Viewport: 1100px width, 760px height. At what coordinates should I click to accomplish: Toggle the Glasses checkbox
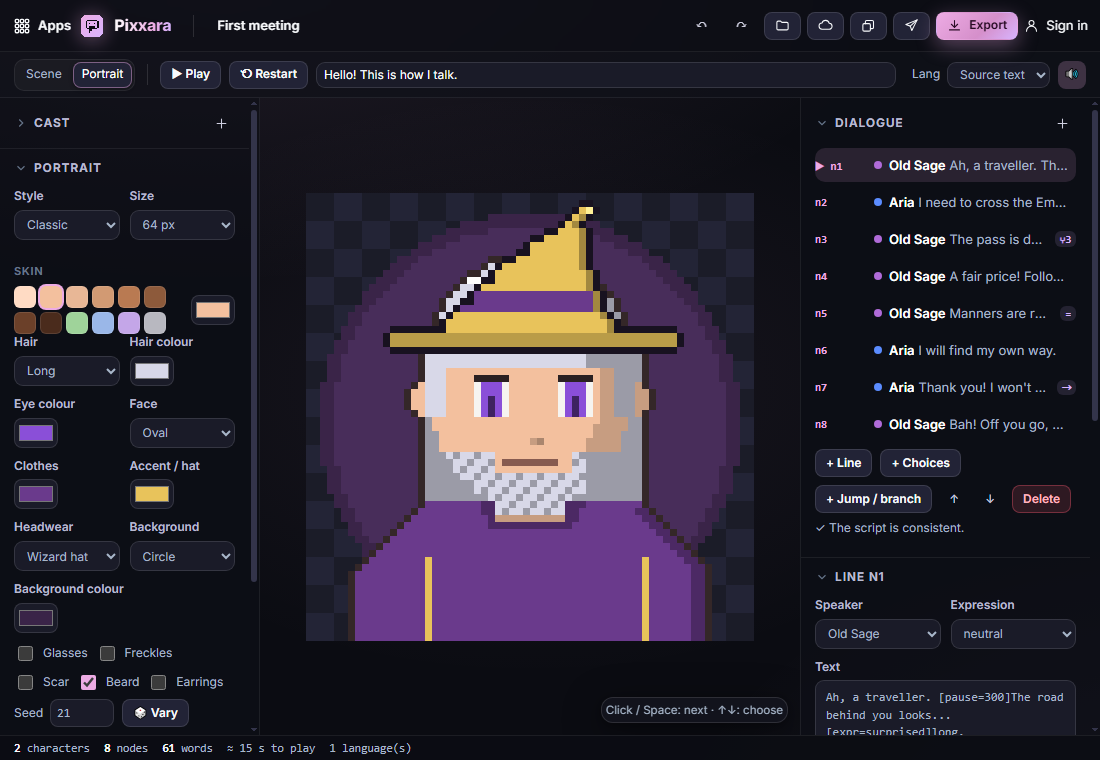pos(26,653)
